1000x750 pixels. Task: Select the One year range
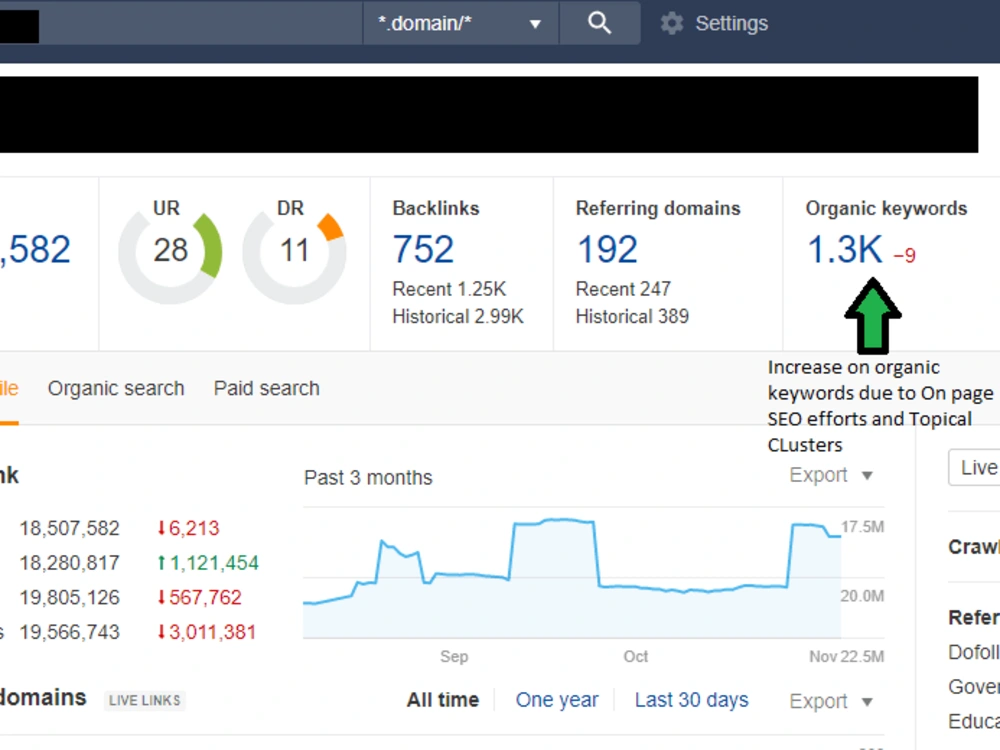coord(557,700)
